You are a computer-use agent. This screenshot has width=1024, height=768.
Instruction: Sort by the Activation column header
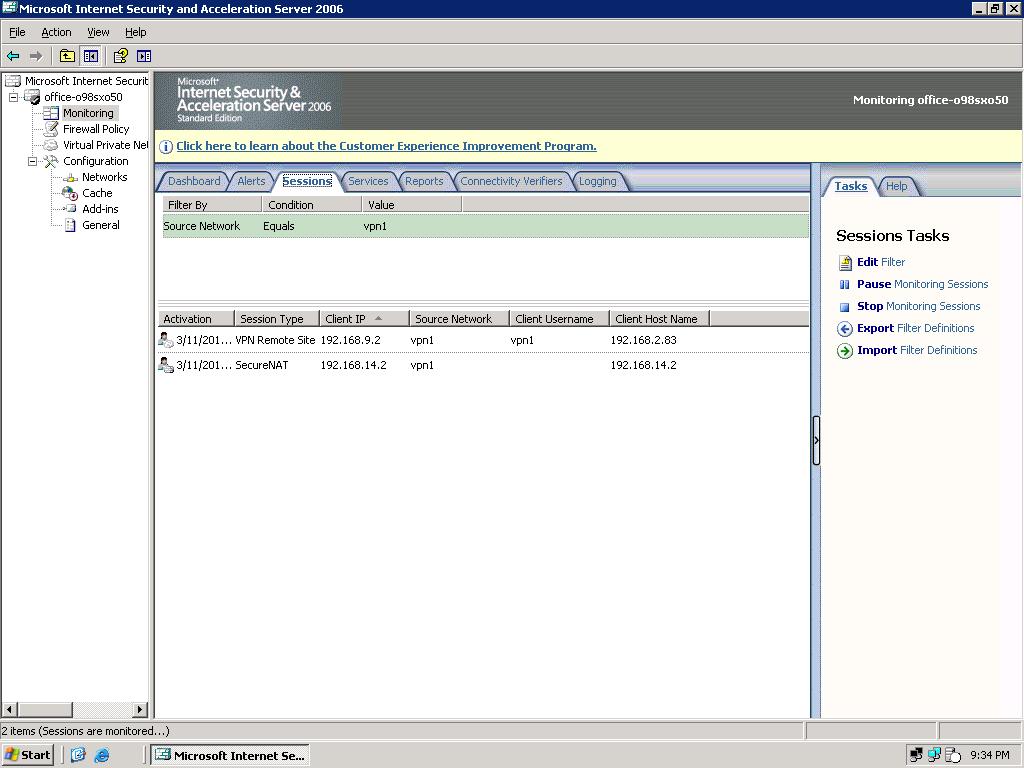tap(196, 319)
